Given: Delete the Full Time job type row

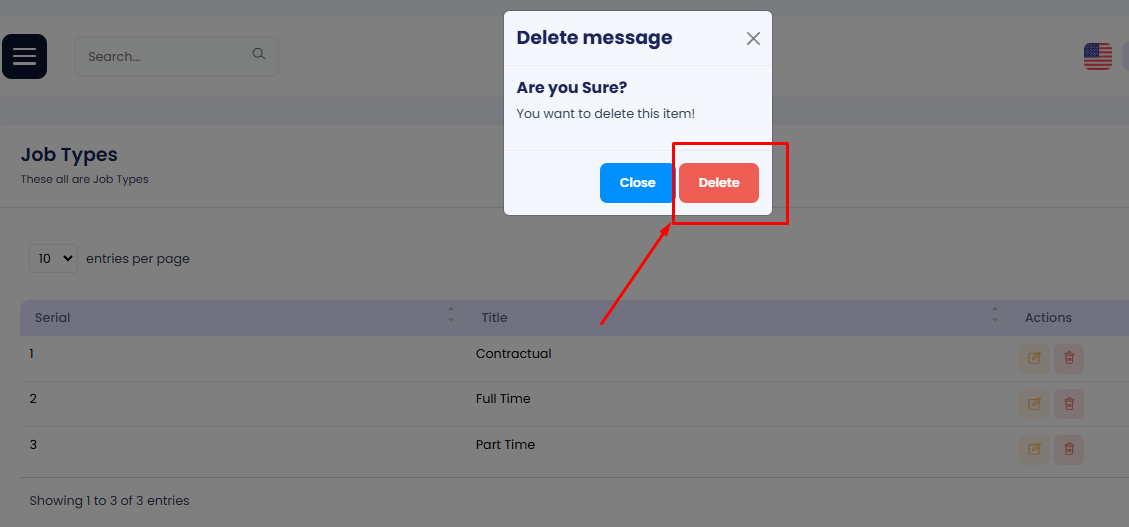Looking at the screenshot, I should tap(1069, 404).
